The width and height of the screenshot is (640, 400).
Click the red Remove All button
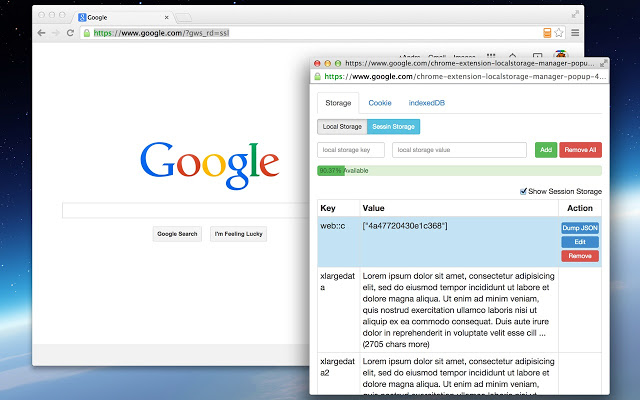580,150
